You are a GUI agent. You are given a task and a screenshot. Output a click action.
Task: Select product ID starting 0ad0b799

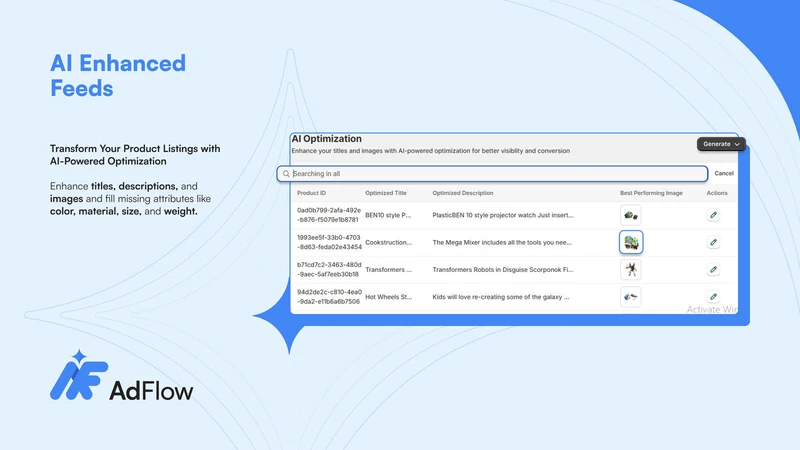329,215
